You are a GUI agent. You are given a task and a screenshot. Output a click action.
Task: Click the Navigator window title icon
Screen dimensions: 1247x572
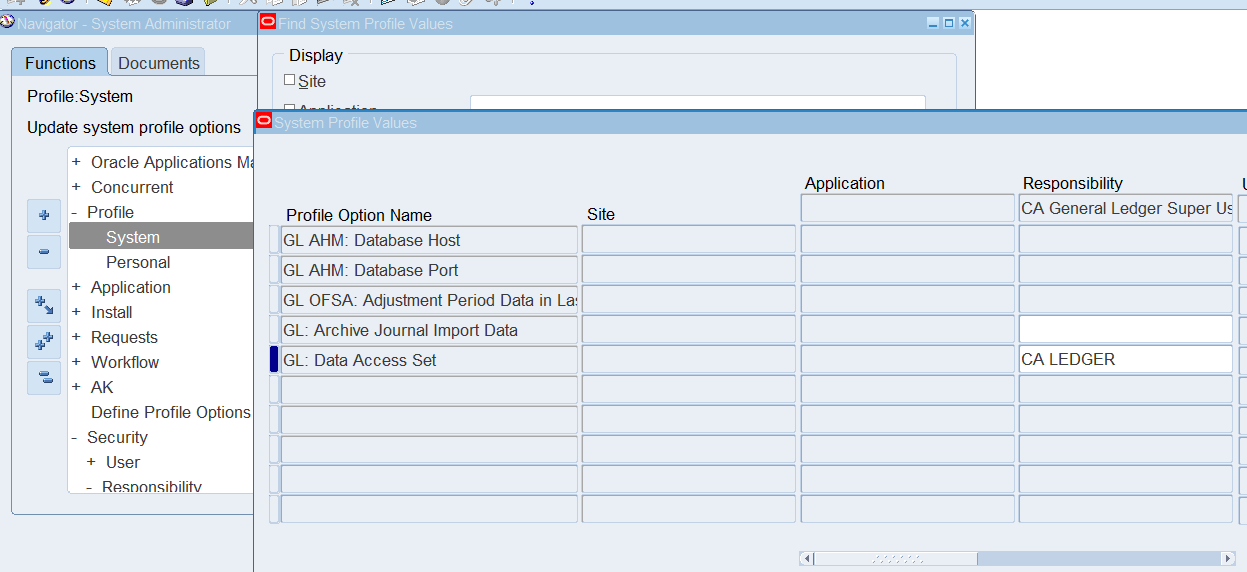(8, 22)
